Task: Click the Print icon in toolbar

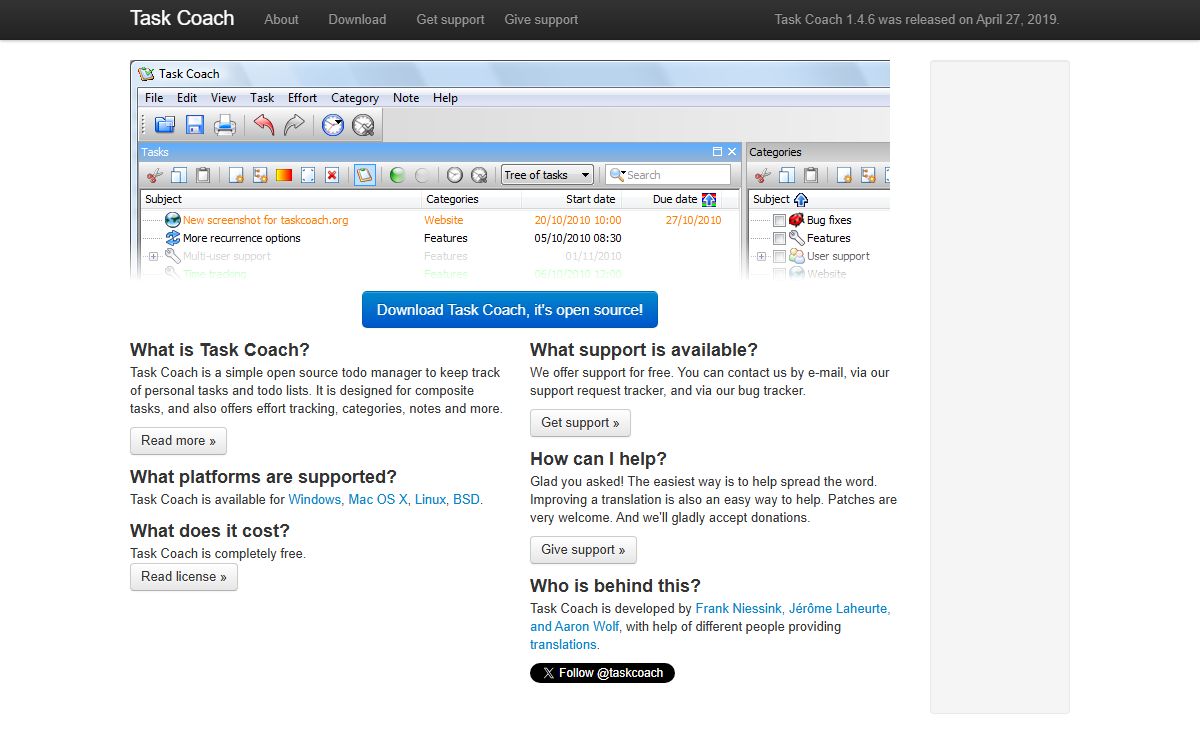Action: pyautogui.click(x=225, y=125)
